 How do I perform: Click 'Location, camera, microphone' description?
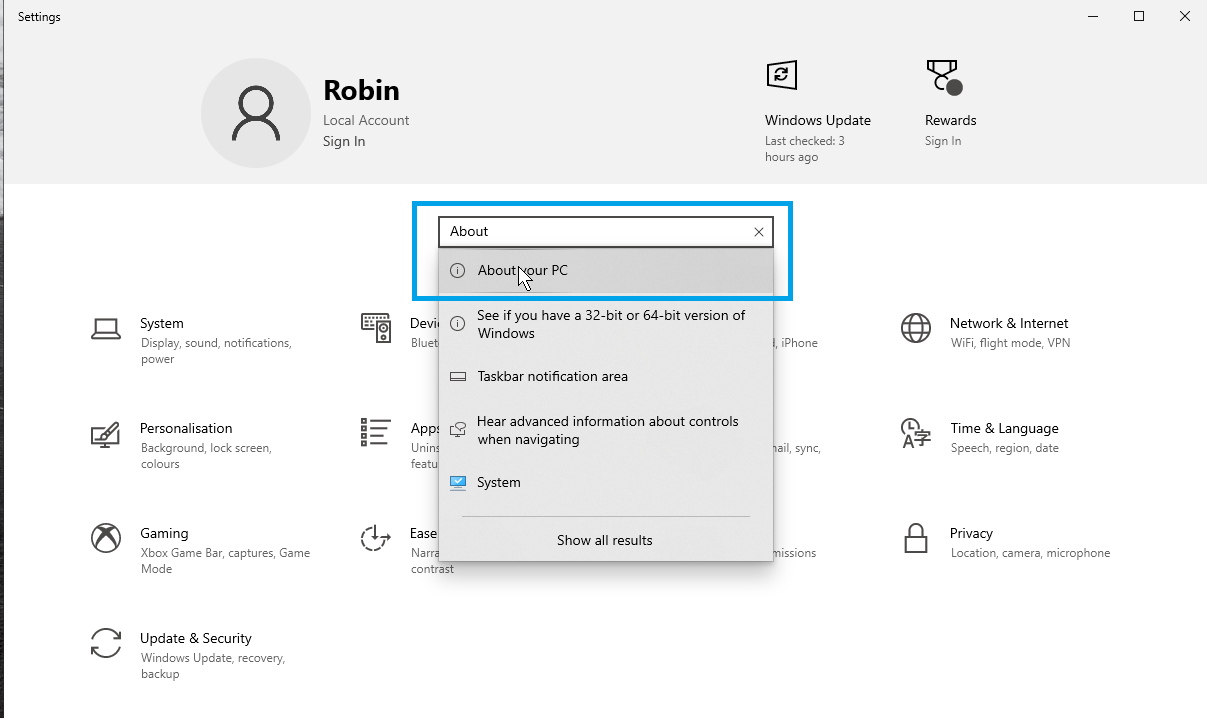pyautogui.click(x=1030, y=553)
